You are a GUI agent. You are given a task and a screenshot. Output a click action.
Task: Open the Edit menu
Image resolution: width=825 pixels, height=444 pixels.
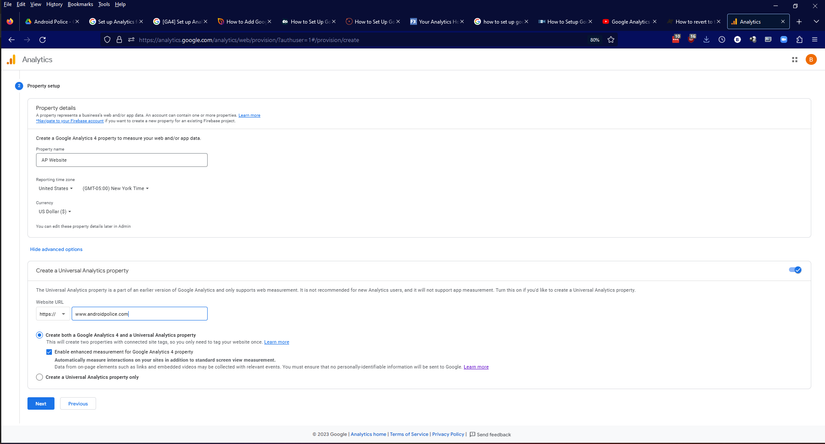[x=21, y=4]
